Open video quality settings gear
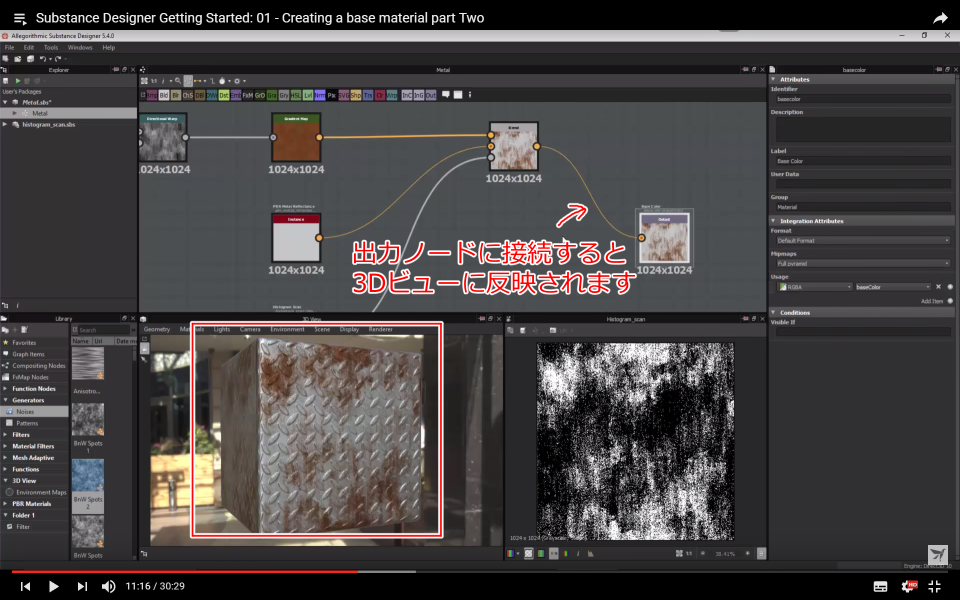960x600 pixels. click(x=909, y=587)
